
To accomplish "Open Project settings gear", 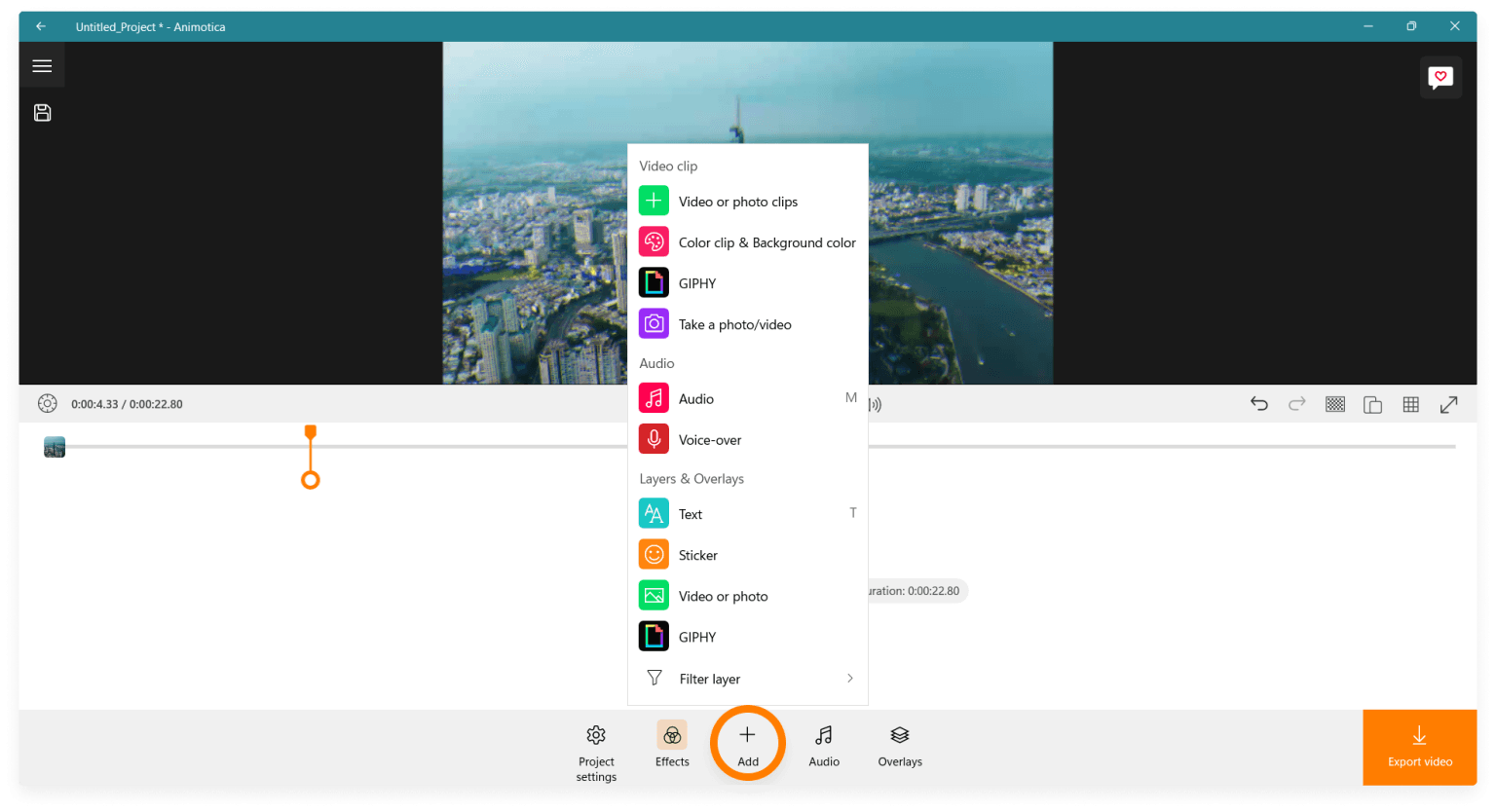I will 596,752.
